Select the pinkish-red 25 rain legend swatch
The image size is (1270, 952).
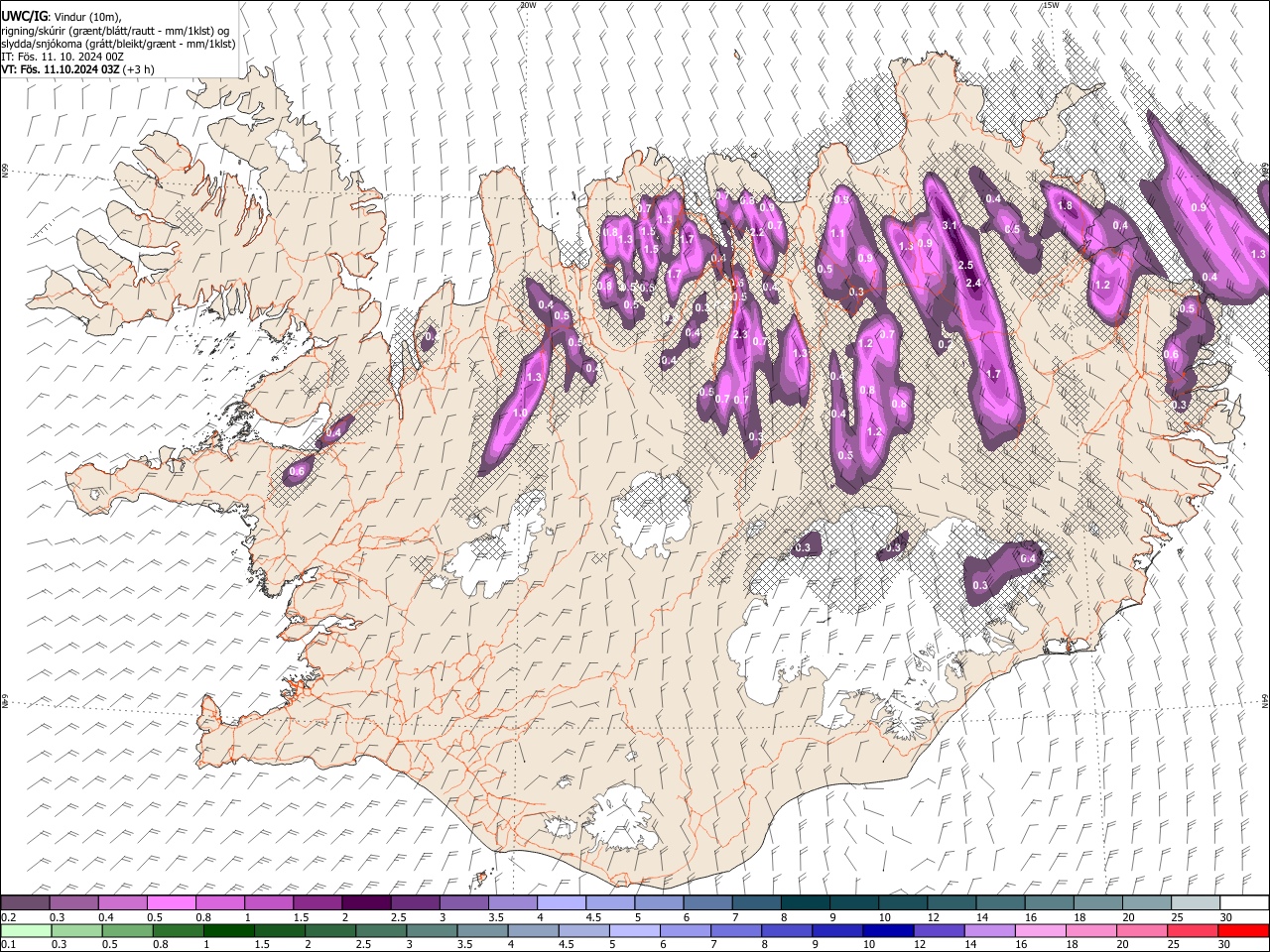click(1192, 930)
